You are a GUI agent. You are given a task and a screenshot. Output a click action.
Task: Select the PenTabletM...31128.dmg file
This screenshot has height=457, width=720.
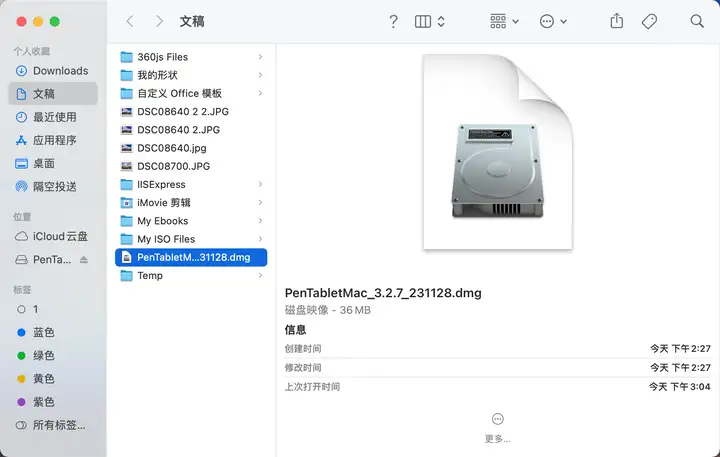pos(191,257)
